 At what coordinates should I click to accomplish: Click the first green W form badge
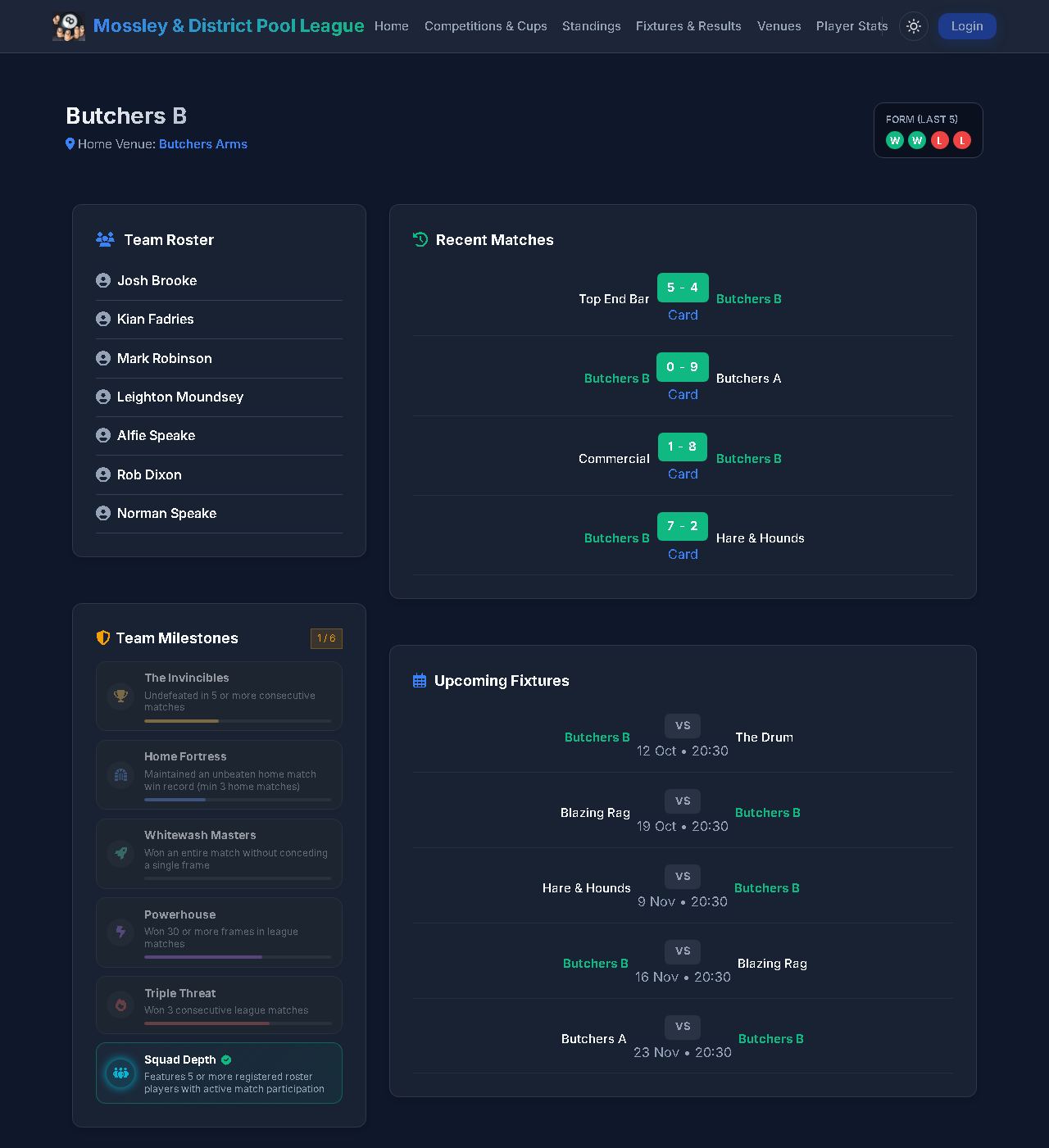[x=895, y=140]
